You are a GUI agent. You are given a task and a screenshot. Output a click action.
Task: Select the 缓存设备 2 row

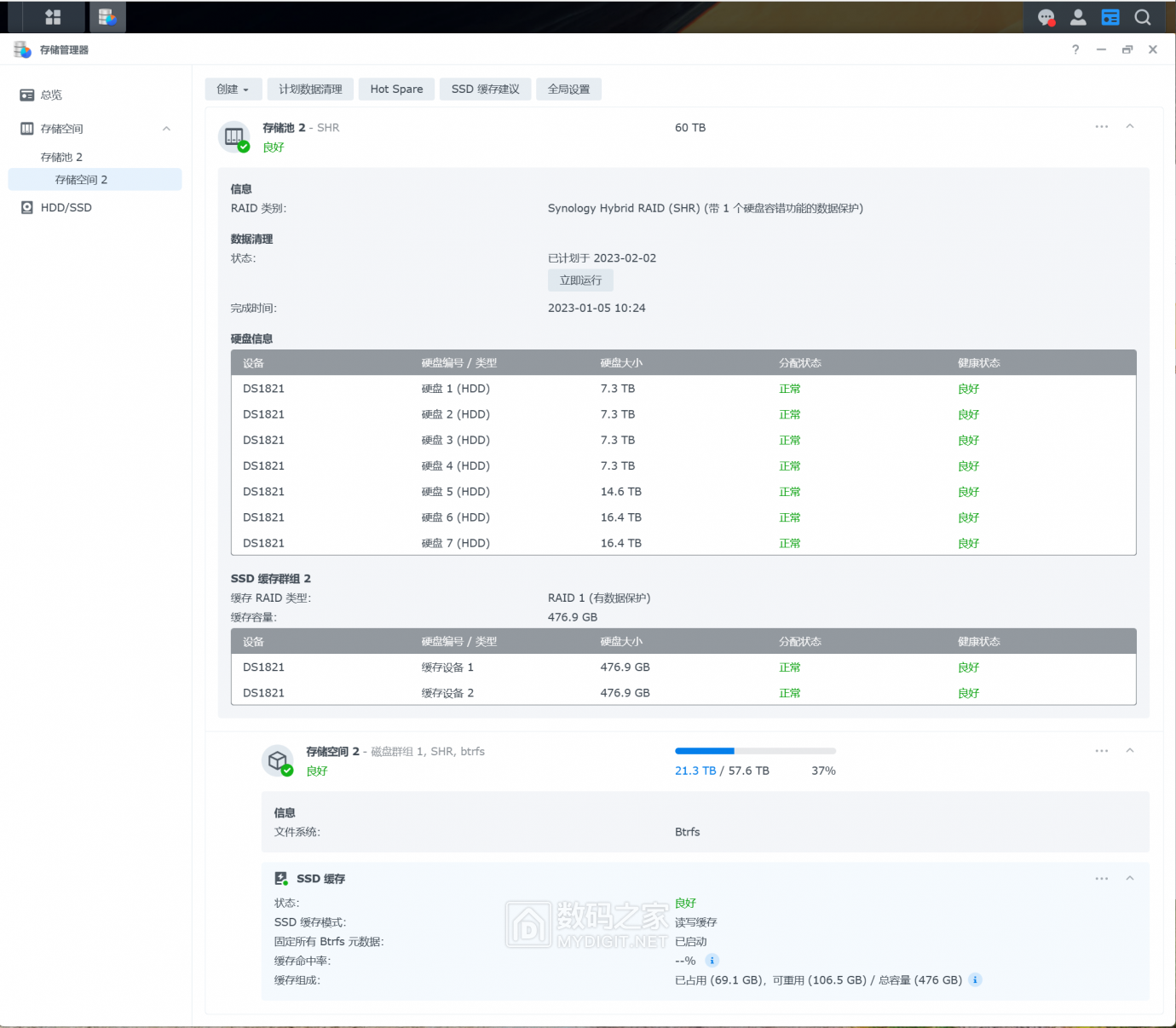point(683,693)
